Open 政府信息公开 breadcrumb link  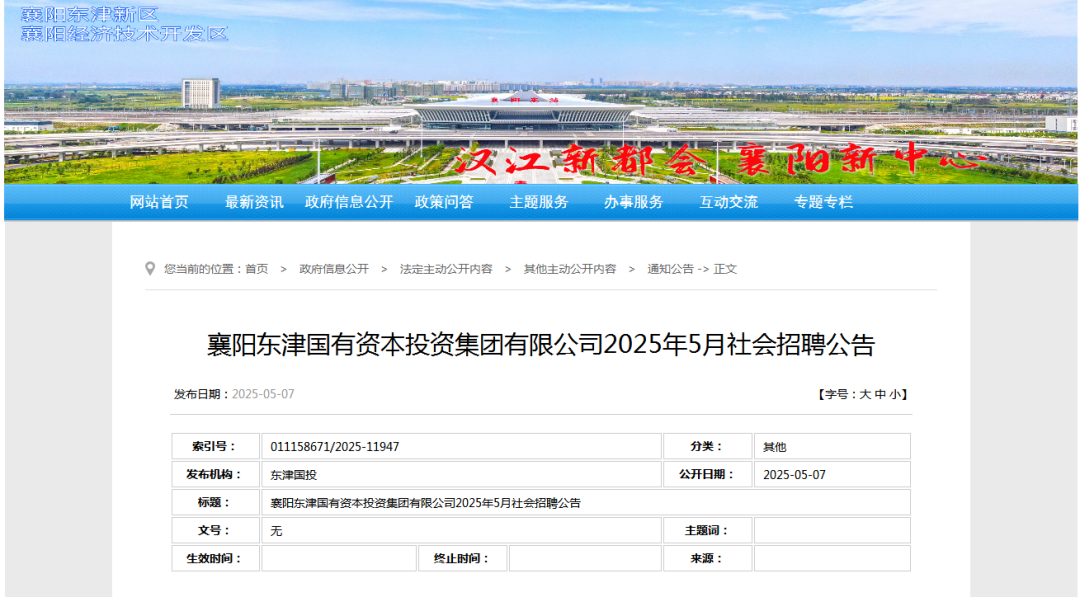(x=334, y=269)
